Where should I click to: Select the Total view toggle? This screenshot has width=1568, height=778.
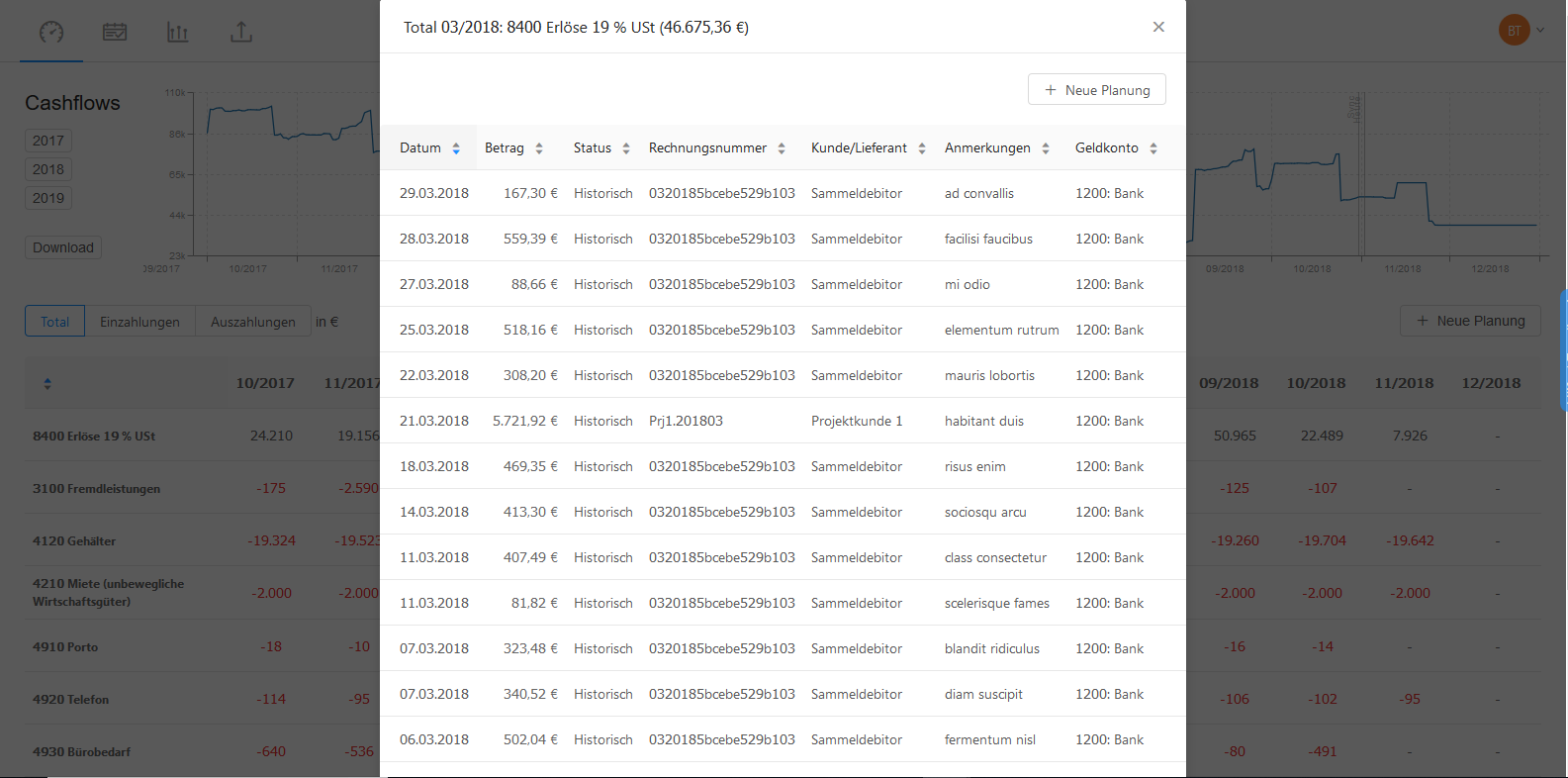[55, 322]
